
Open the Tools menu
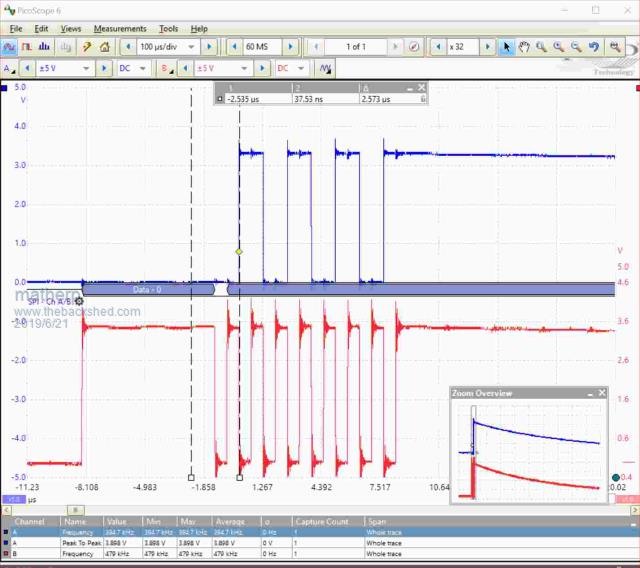(168, 29)
